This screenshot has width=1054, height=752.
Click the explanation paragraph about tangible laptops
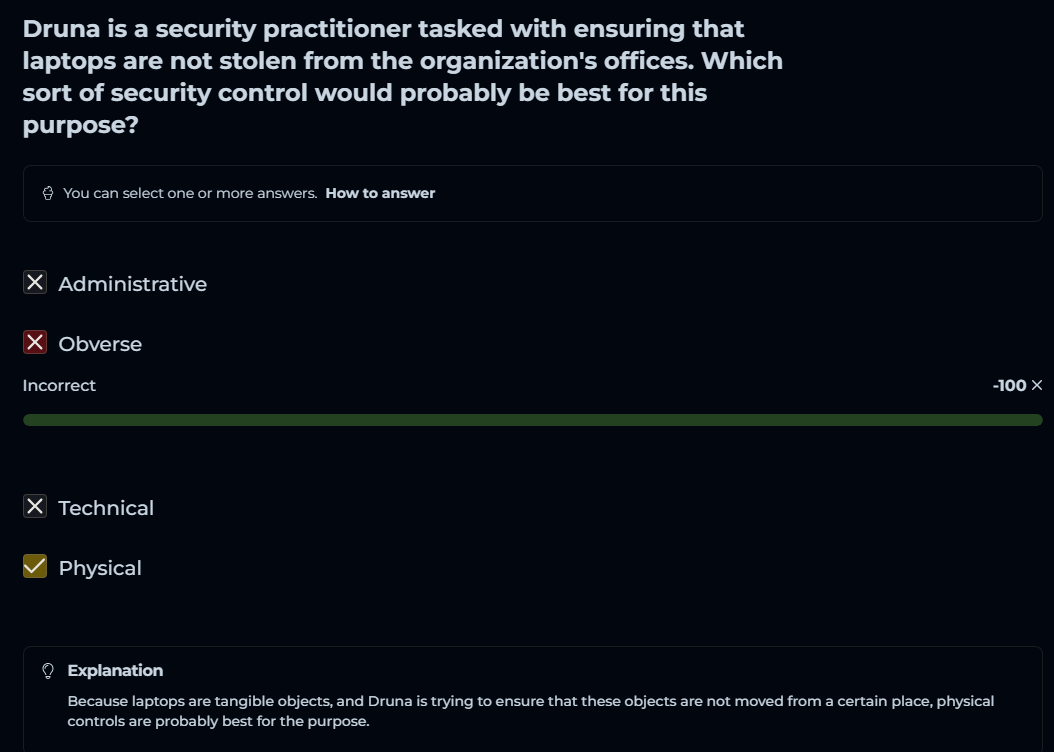point(530,711)
